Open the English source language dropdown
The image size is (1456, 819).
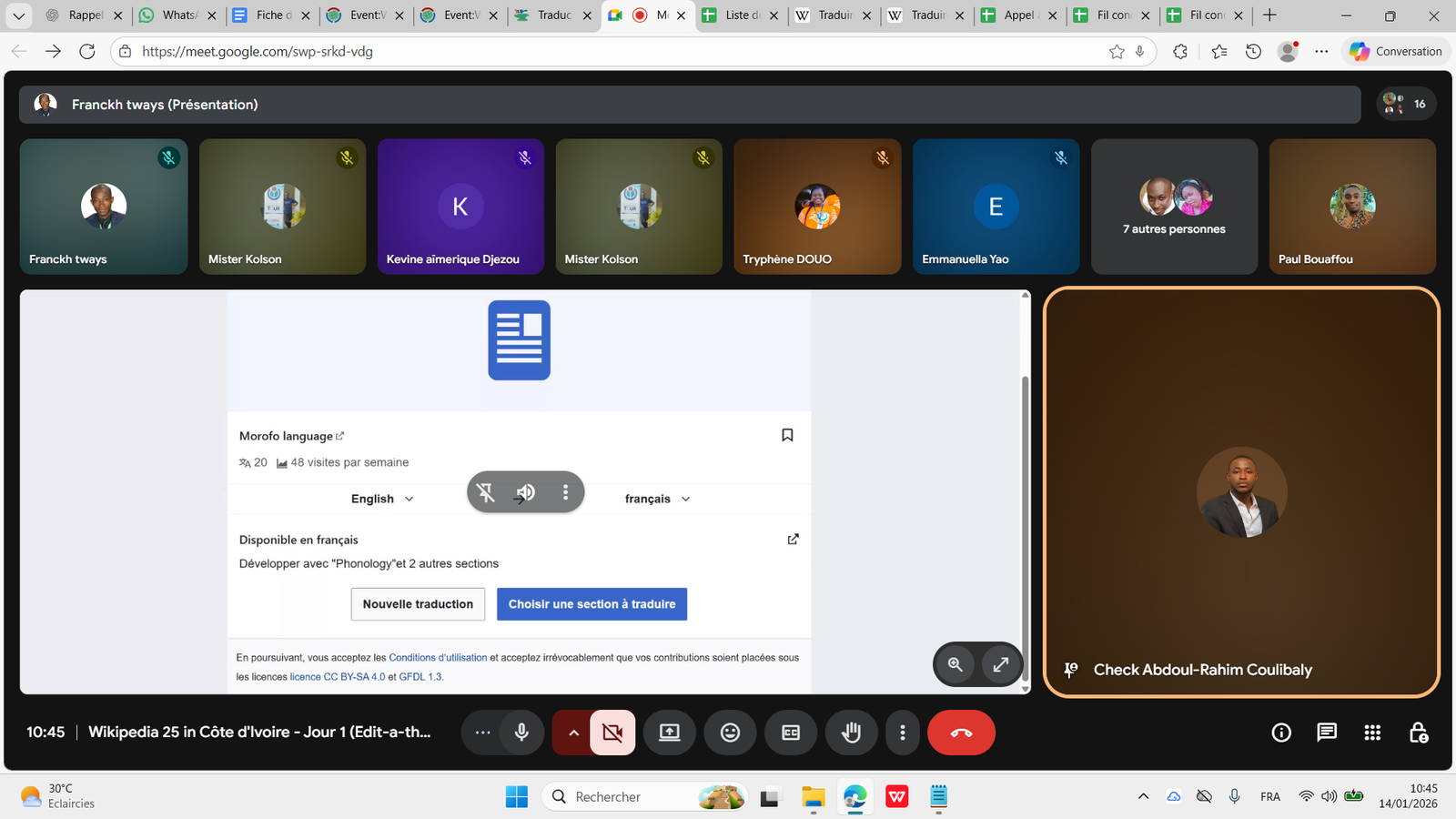[382, 499]
